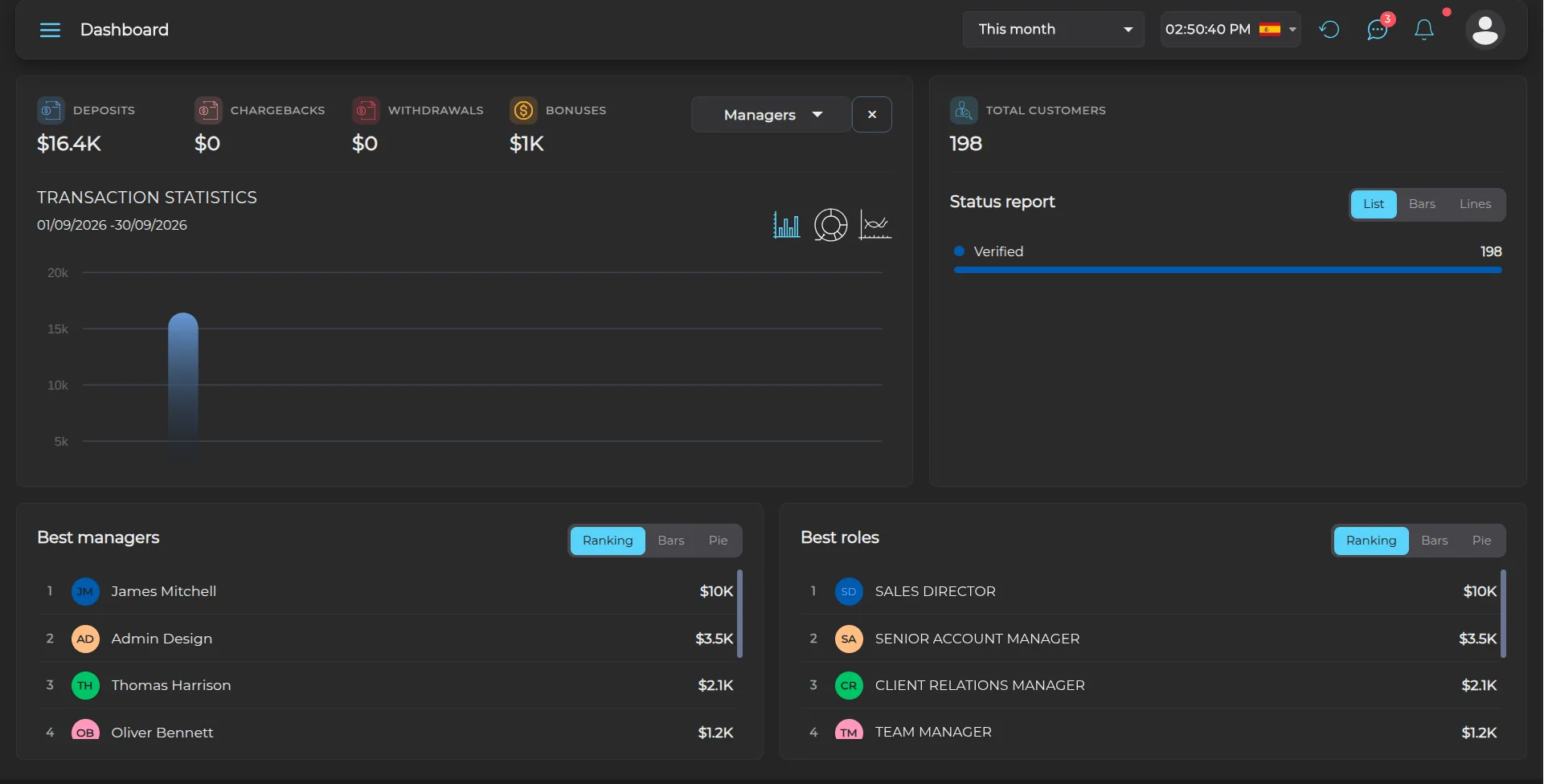Viewport: 1544px width, 784px height.
Task: Open the chat messages icon
Action: [1378, 30]
